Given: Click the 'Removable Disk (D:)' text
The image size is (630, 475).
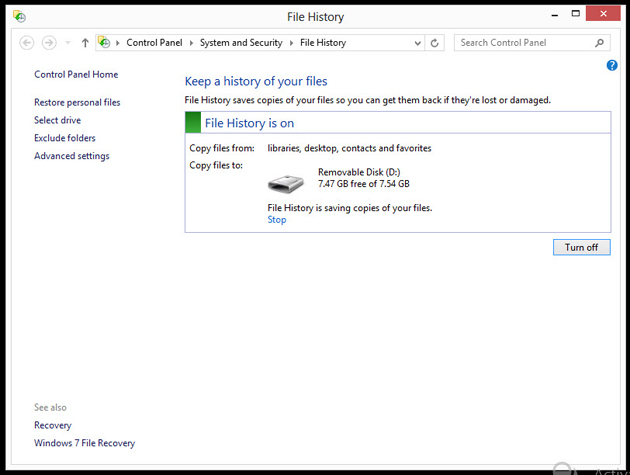Looking at the screenshot, I should 359,172.
